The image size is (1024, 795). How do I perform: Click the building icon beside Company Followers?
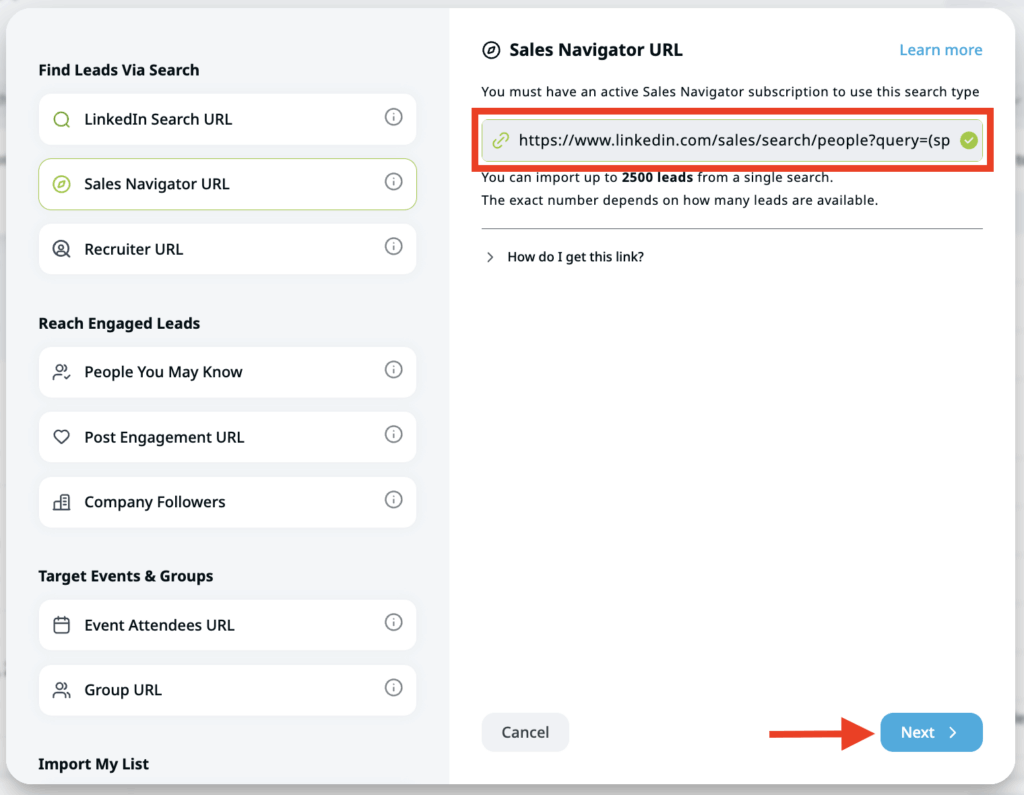coord(61,502)
